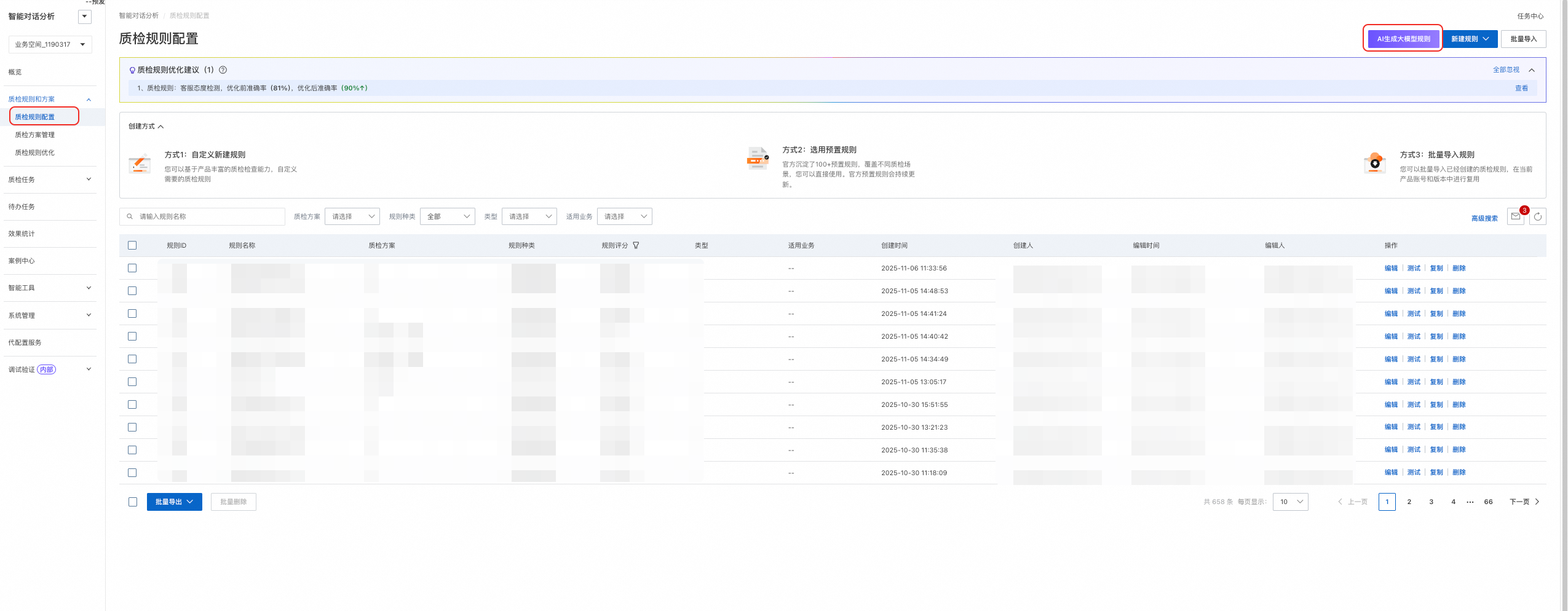Open the 质检方案 filter dropdown
Screen dimensions: 1568x611
352,216
